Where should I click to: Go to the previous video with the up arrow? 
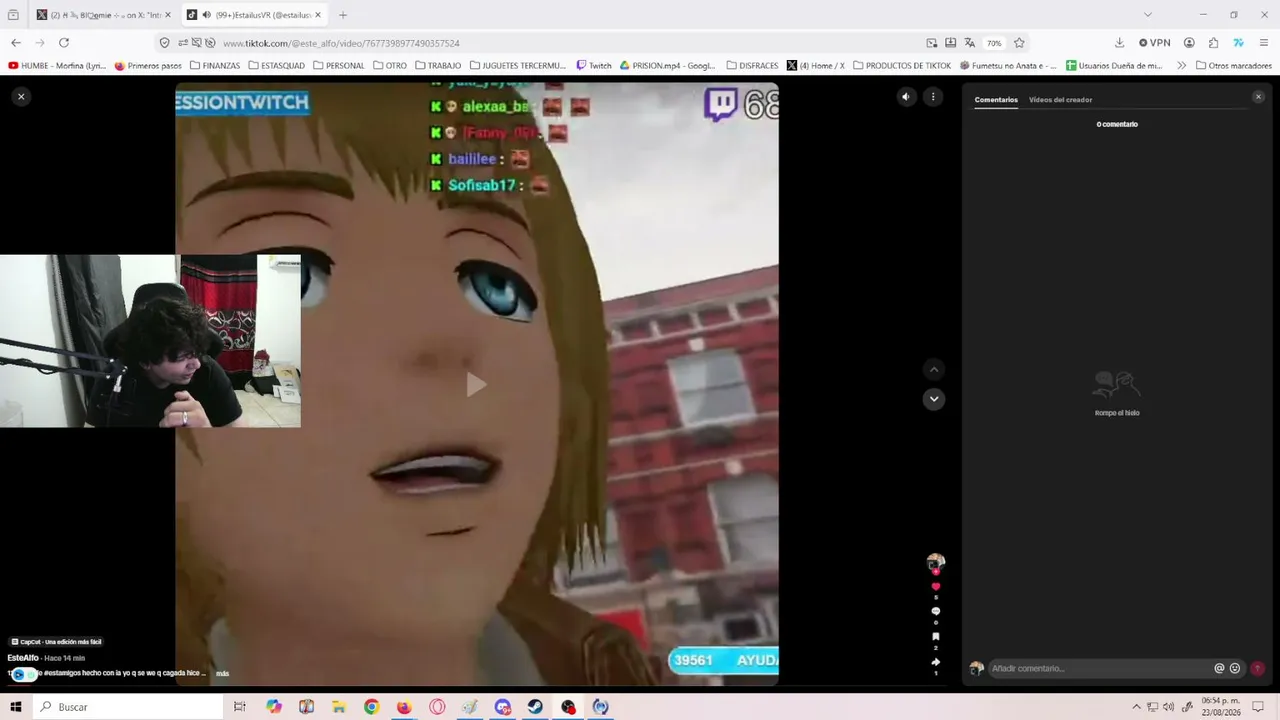click(x=934, y=370)
